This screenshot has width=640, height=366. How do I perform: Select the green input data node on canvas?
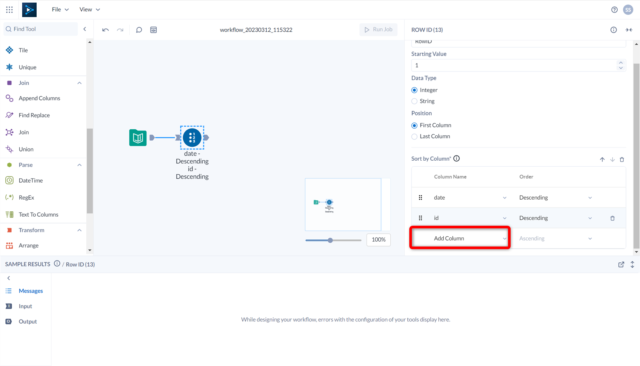[x=138, y=138]
